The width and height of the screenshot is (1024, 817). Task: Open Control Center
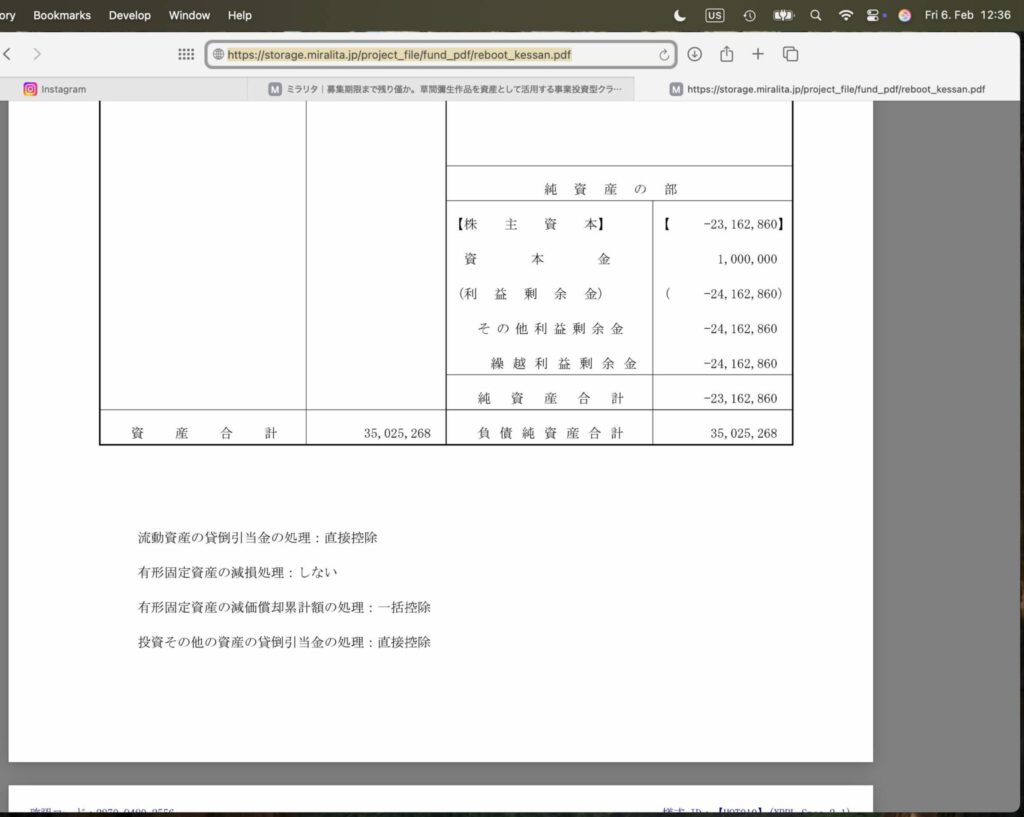click(x=874, y=15)
